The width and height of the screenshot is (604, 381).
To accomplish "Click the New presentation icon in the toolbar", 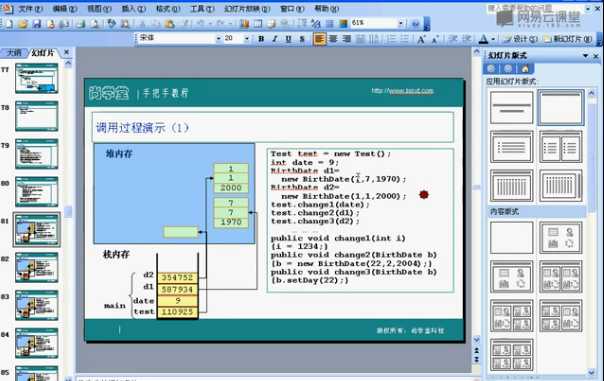I will pyautogui.click(x=8, y=24).
